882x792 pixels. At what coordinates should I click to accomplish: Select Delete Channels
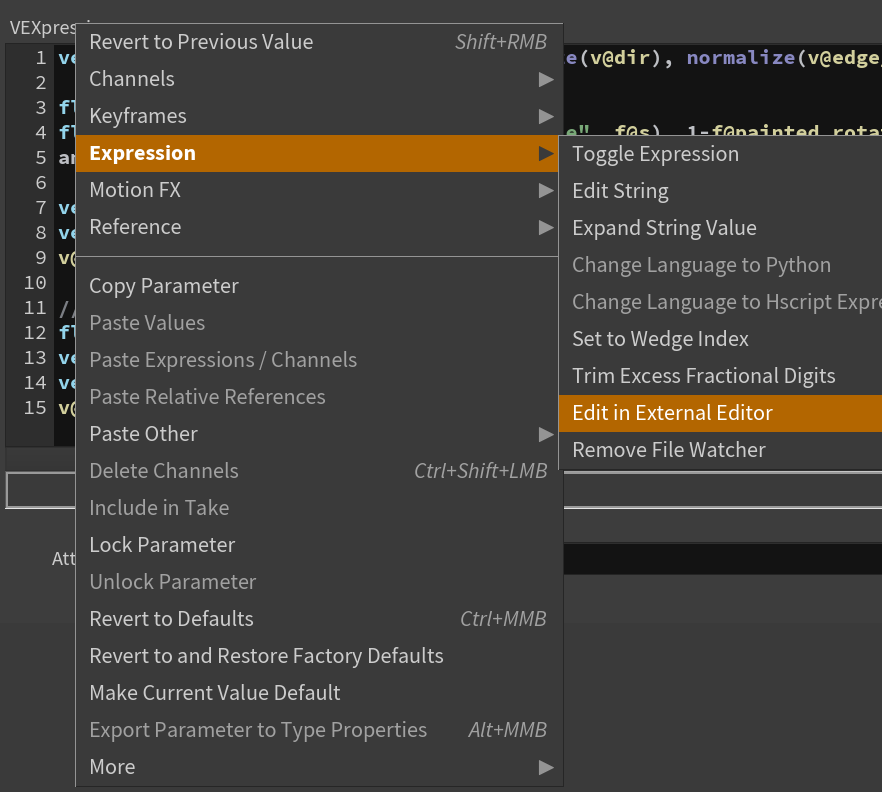(319, 471)
